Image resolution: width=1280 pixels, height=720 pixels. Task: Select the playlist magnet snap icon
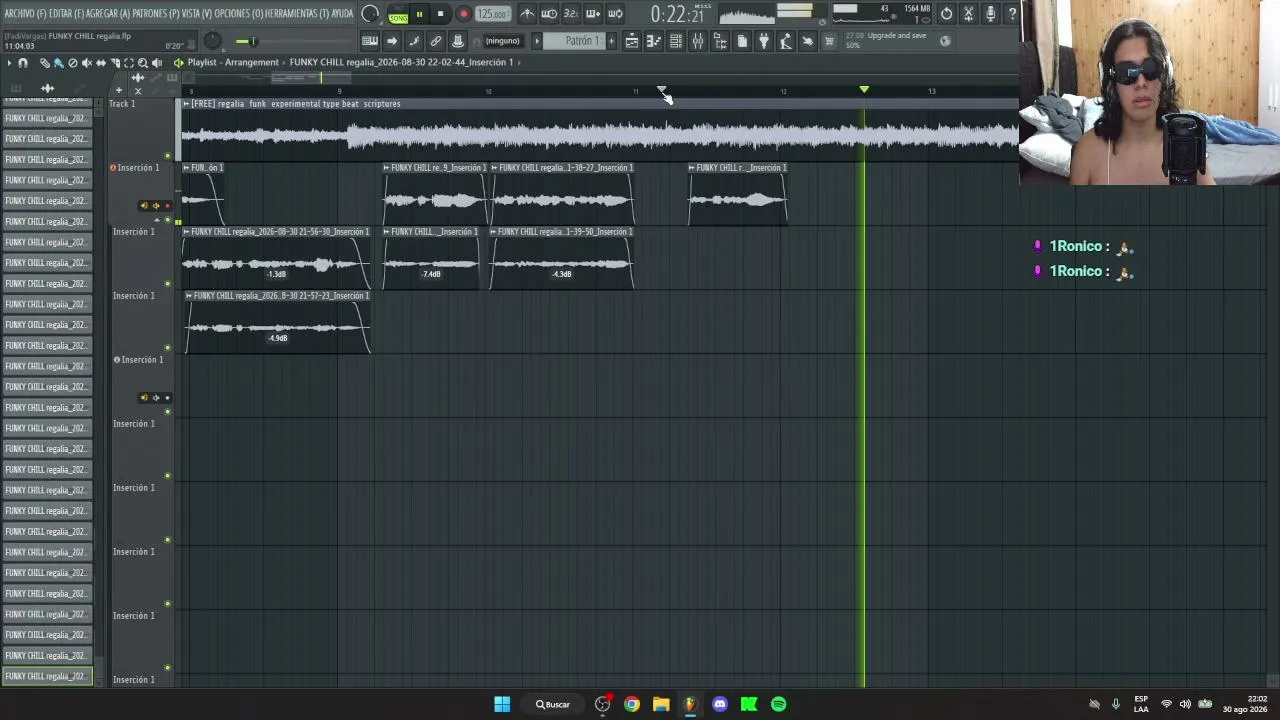(23, 63)
